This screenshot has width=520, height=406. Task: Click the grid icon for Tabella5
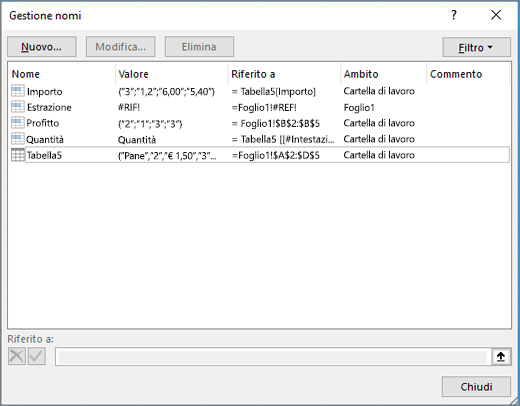click(x=18, y=155)
